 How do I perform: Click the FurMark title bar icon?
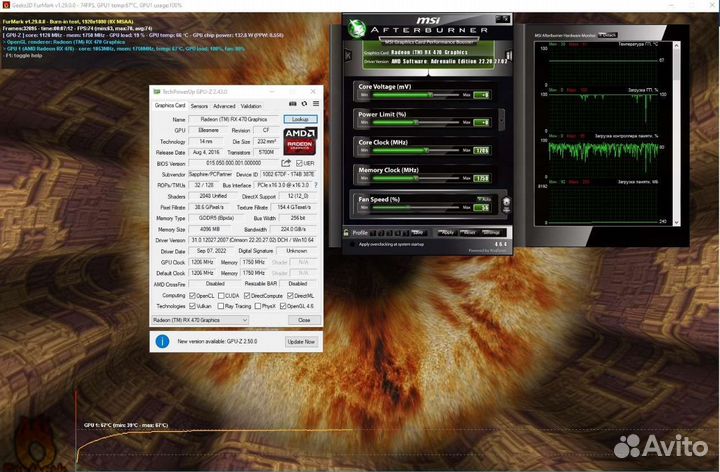click(x=6, y=5)
